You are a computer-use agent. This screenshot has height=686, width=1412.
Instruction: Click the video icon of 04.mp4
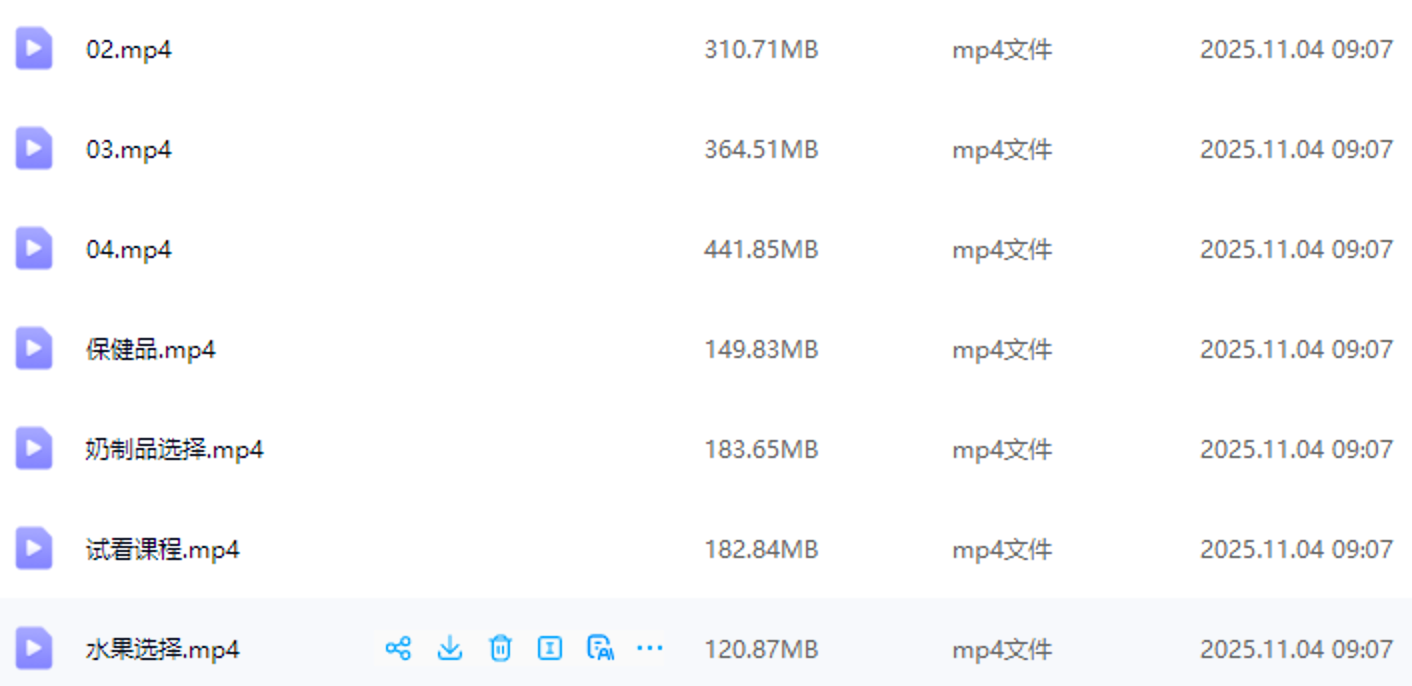tap(34, 248)
